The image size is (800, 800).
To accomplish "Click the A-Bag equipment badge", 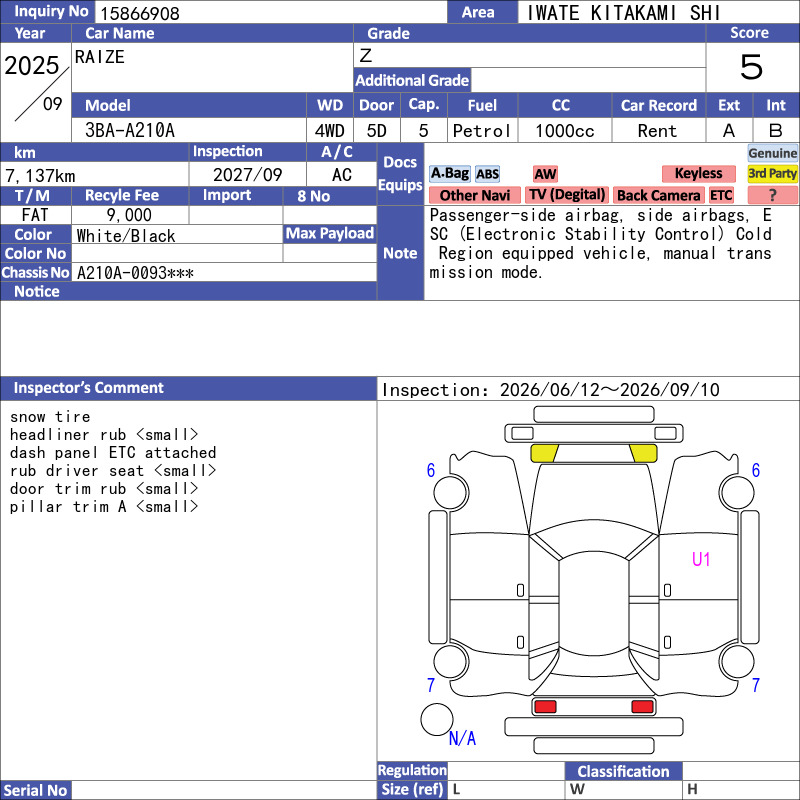I will [x=449, y=173].
